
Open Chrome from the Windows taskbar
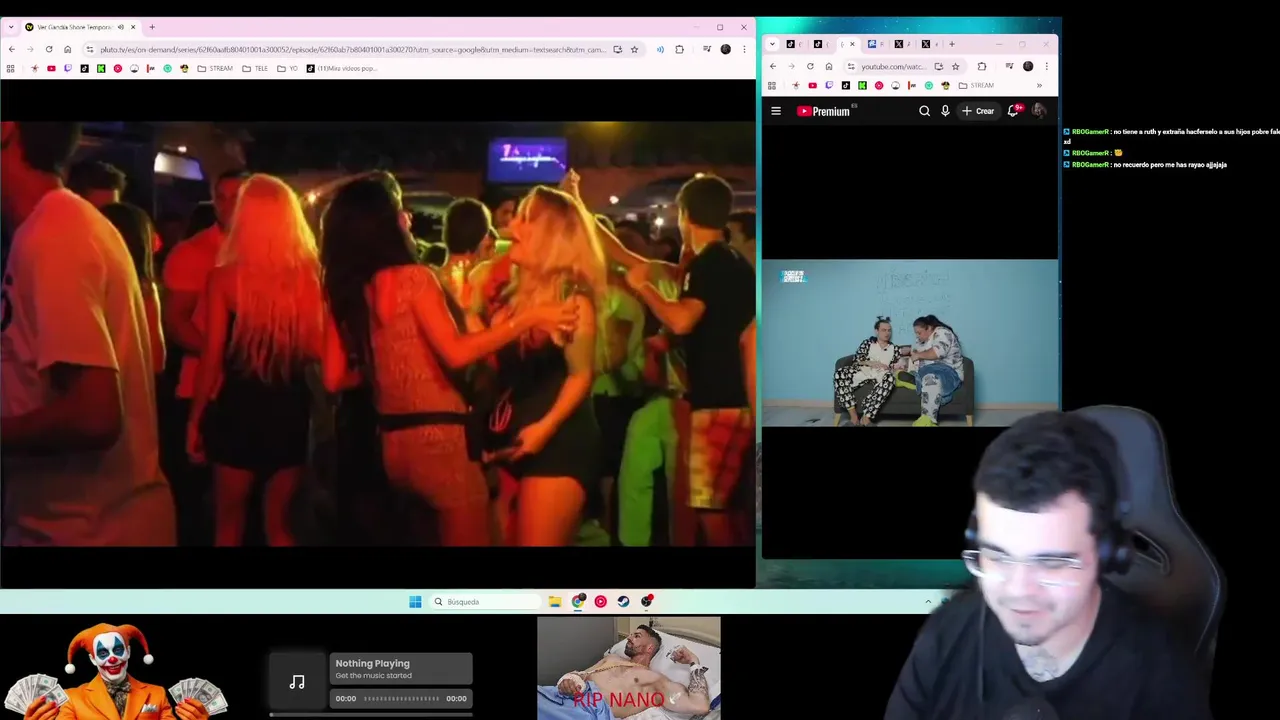578,601
